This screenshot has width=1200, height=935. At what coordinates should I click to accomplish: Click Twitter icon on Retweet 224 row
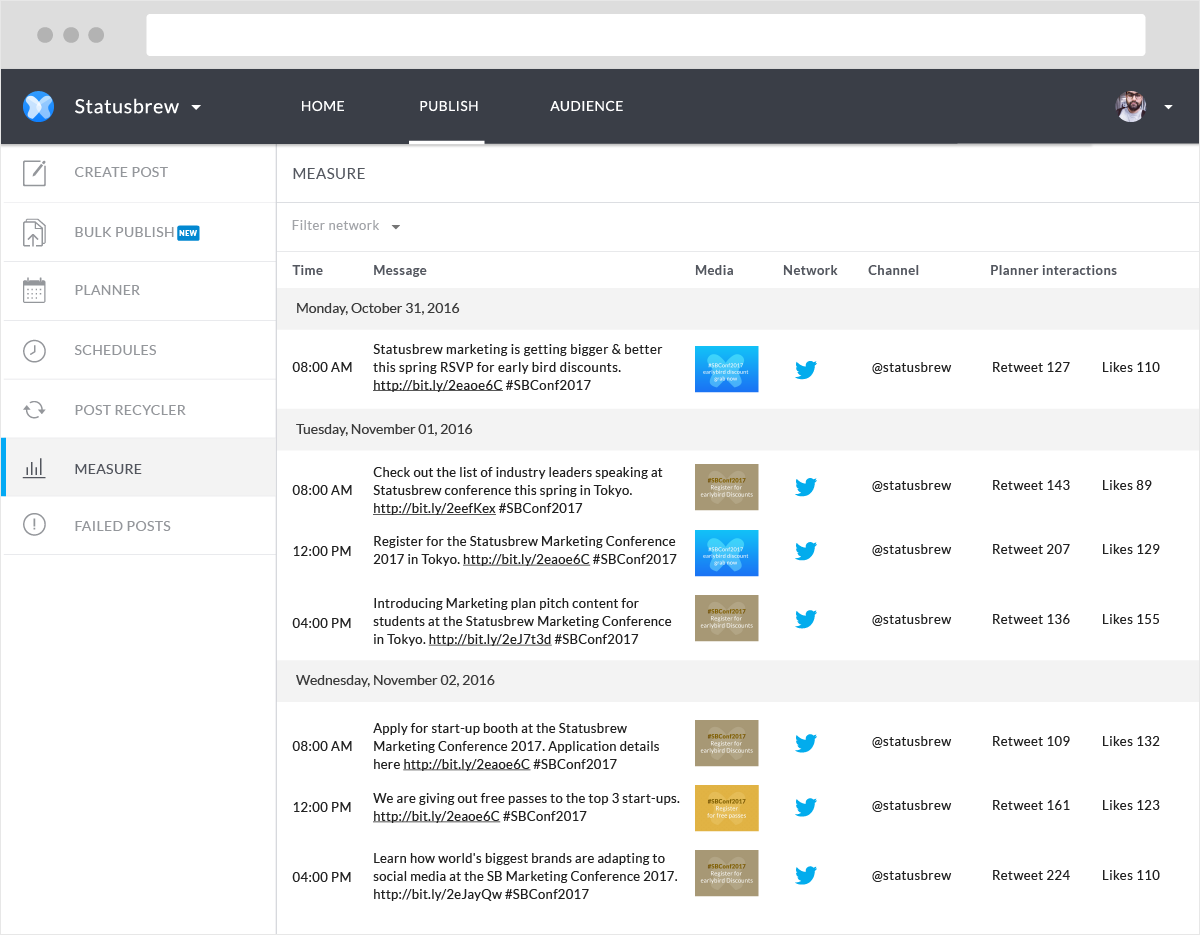(x=806, y=875)
